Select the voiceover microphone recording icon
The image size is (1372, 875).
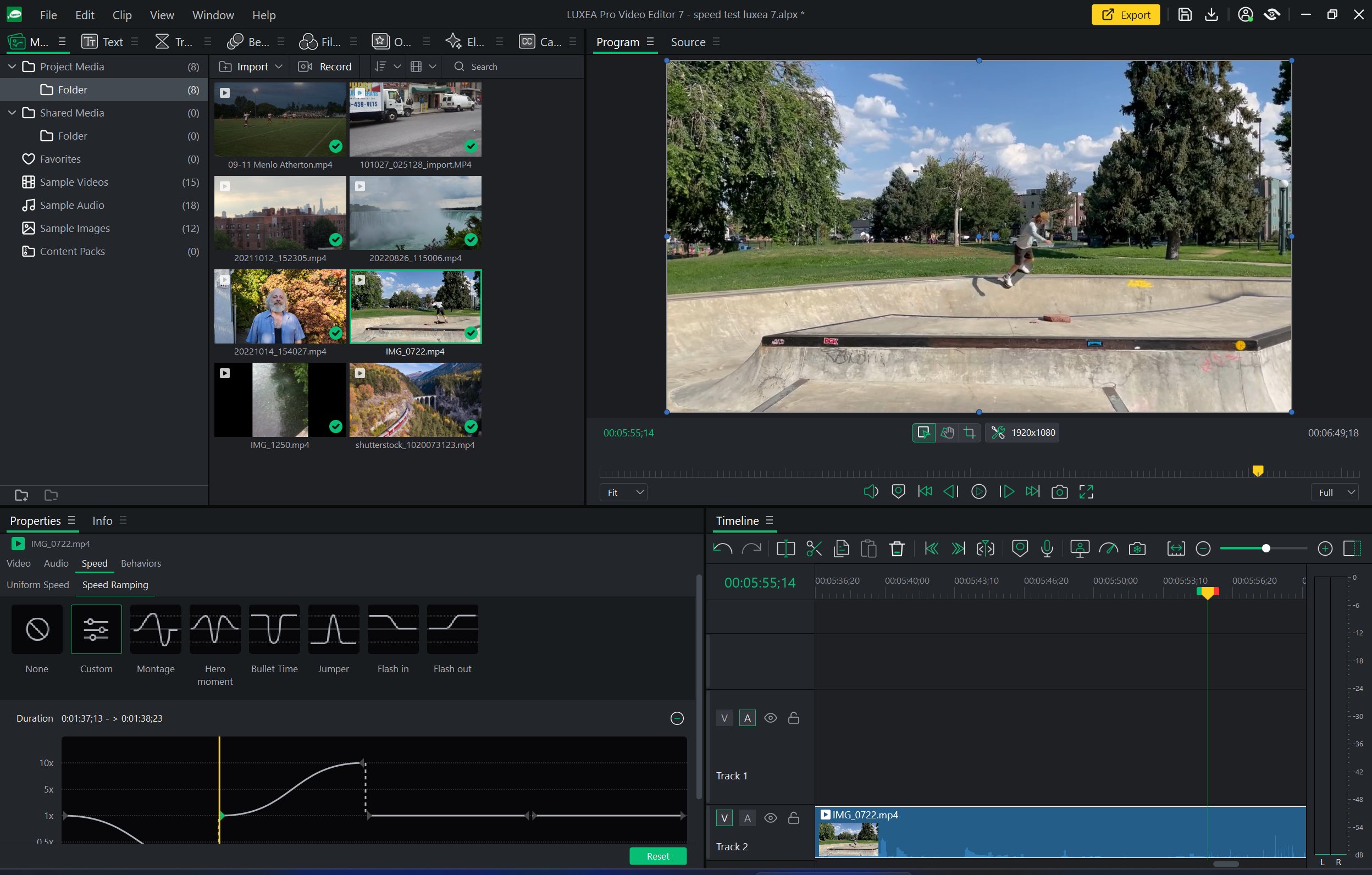pyautogui.click(x=1047, y=549)
